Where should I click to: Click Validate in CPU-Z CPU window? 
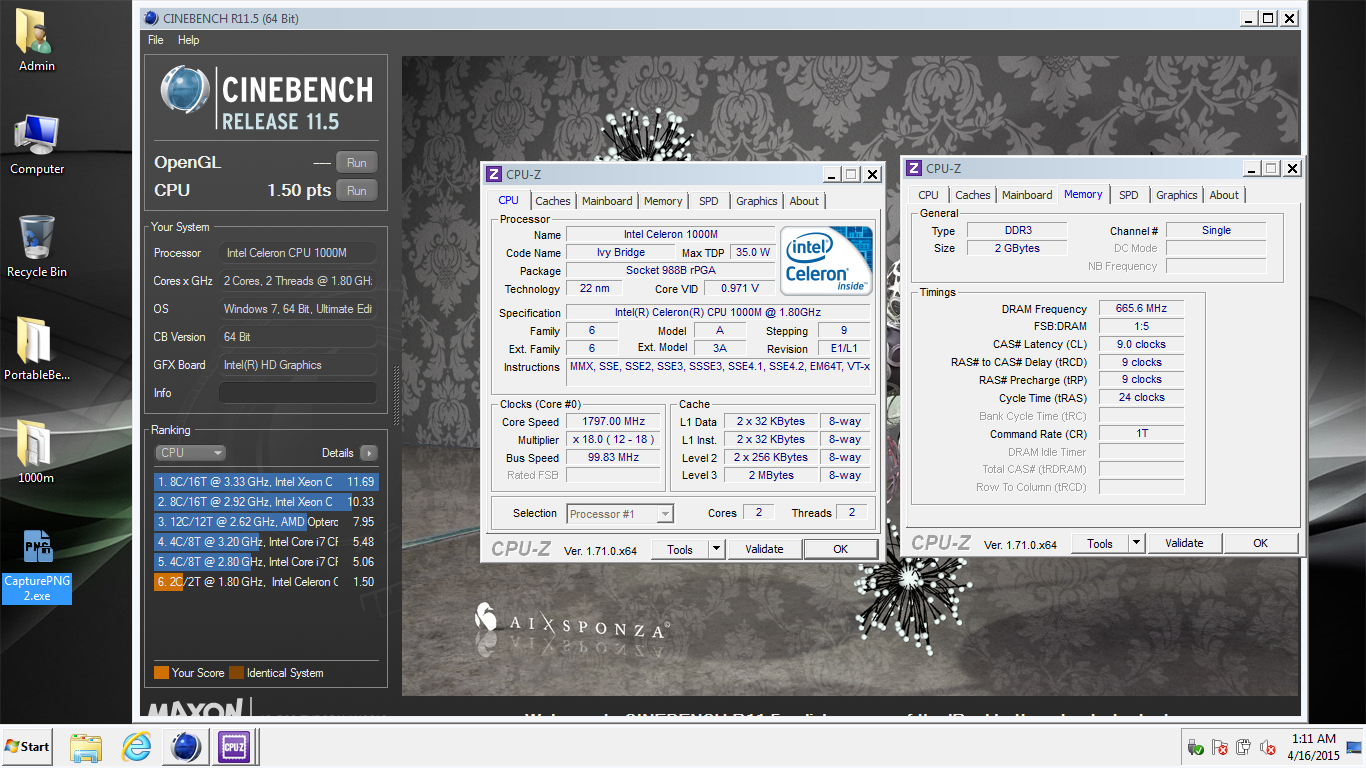(x=764, y=549)
